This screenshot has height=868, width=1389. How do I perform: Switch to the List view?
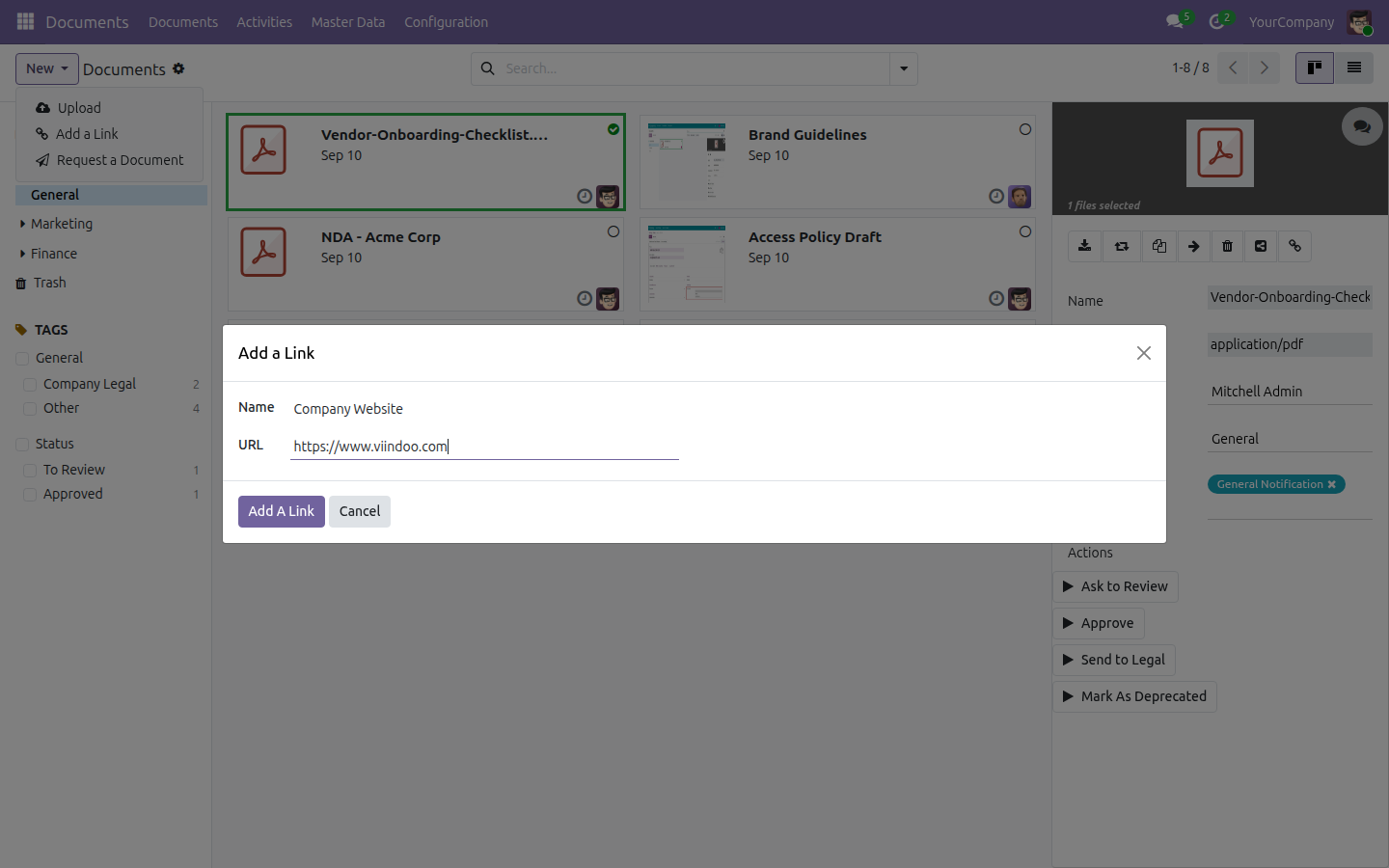(1354, 68)
